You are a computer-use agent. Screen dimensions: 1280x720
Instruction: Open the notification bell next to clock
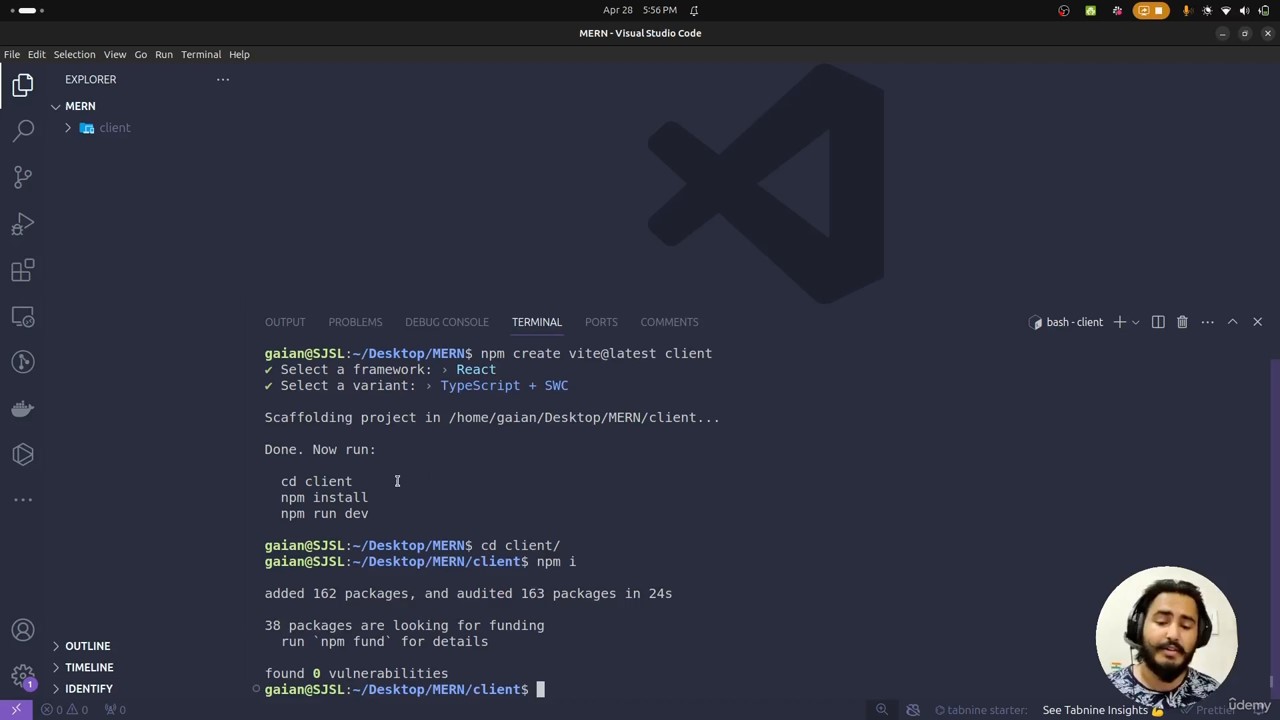click(x=694, y=10)
